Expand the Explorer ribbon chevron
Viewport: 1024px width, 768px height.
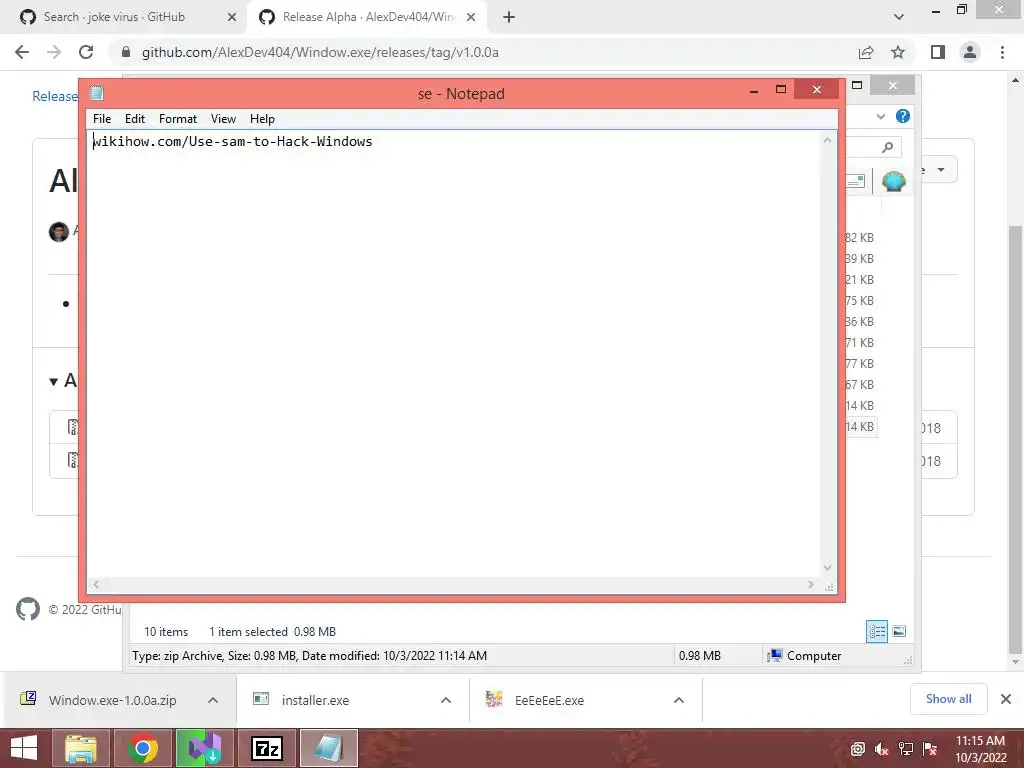880,116
